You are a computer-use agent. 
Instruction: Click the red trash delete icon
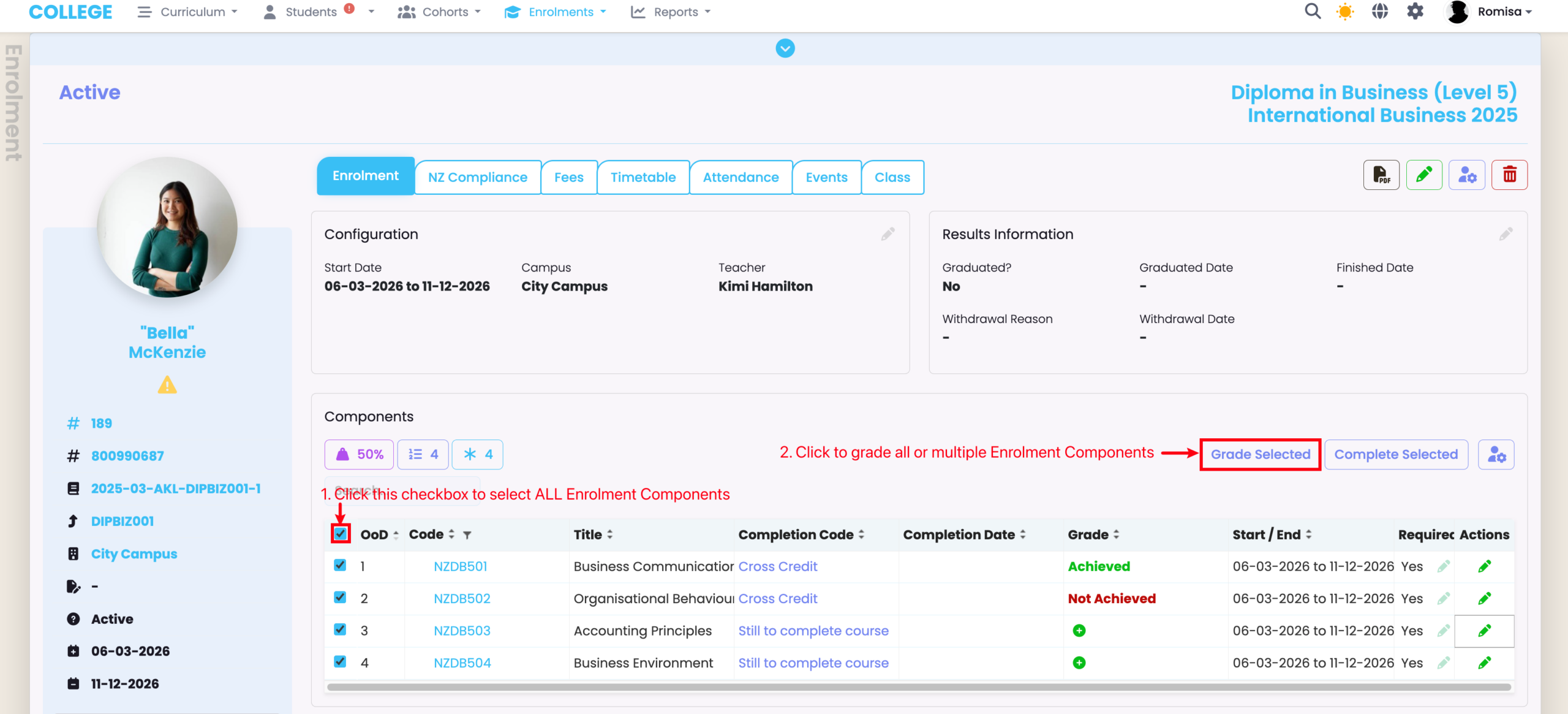pos(1509,175)
